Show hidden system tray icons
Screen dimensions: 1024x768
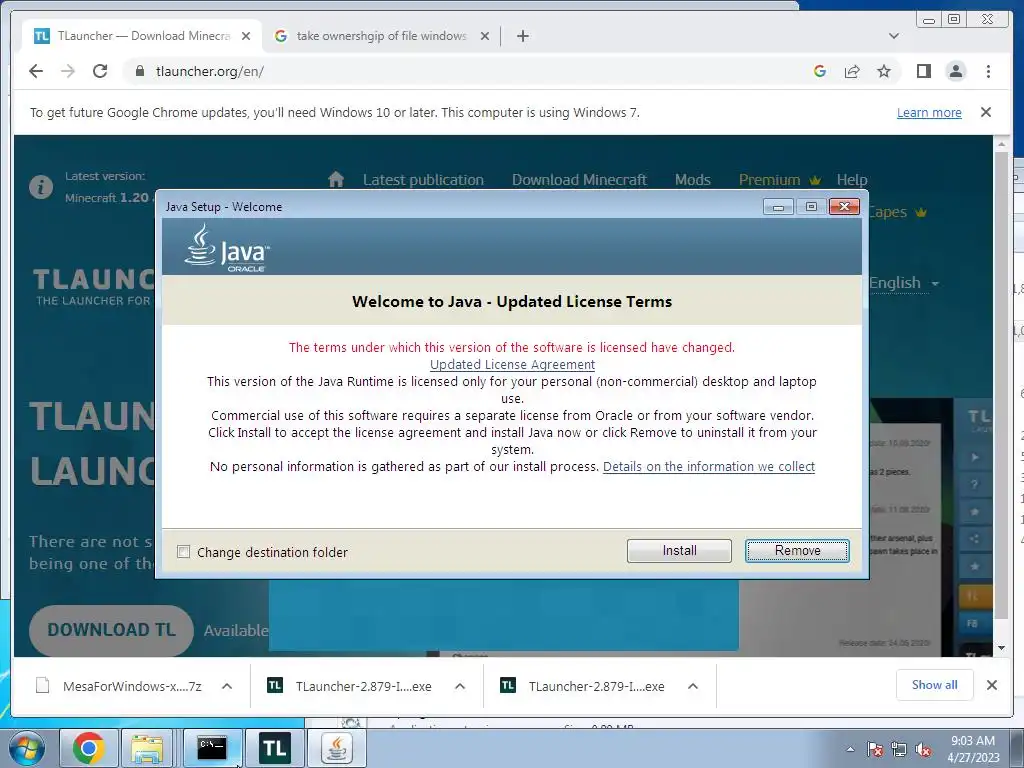pos(850,750)
